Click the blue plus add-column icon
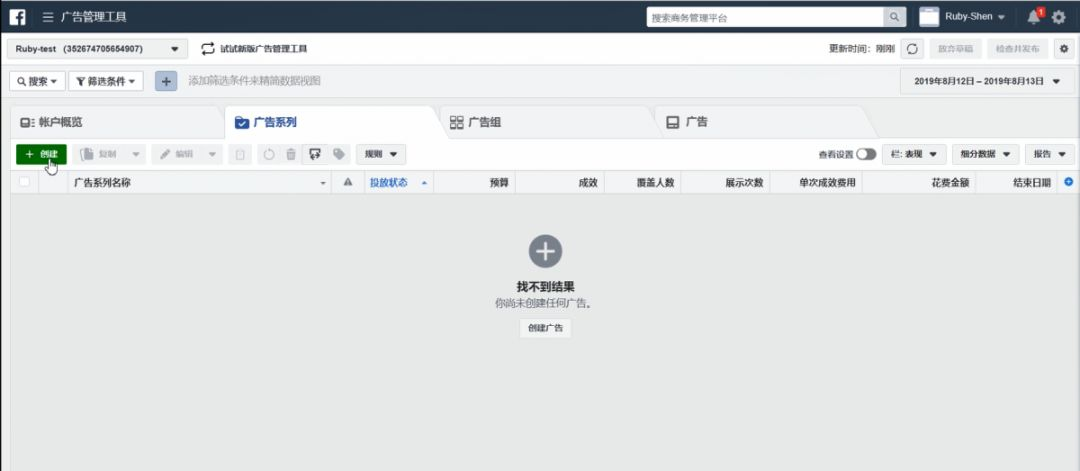 (1068, 182)
